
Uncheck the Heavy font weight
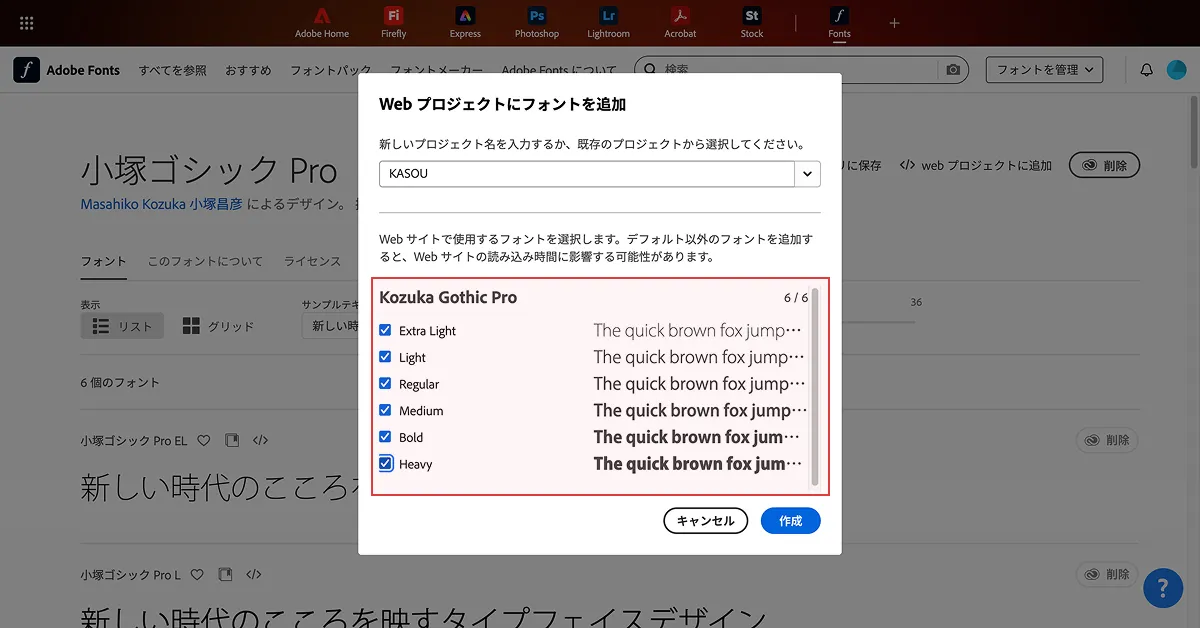386,464
